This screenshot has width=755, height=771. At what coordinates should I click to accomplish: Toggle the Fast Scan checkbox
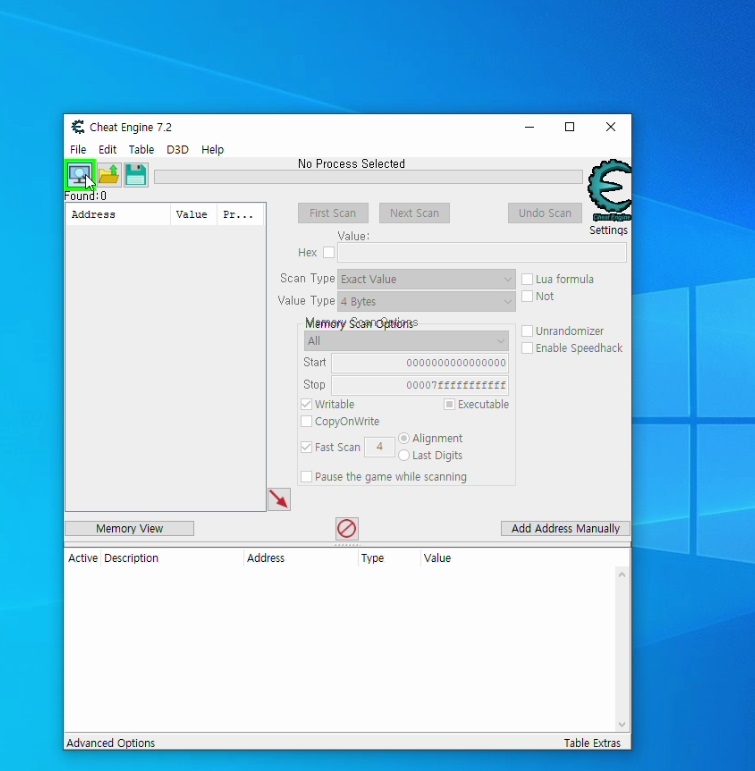click(x=306, y=447)
